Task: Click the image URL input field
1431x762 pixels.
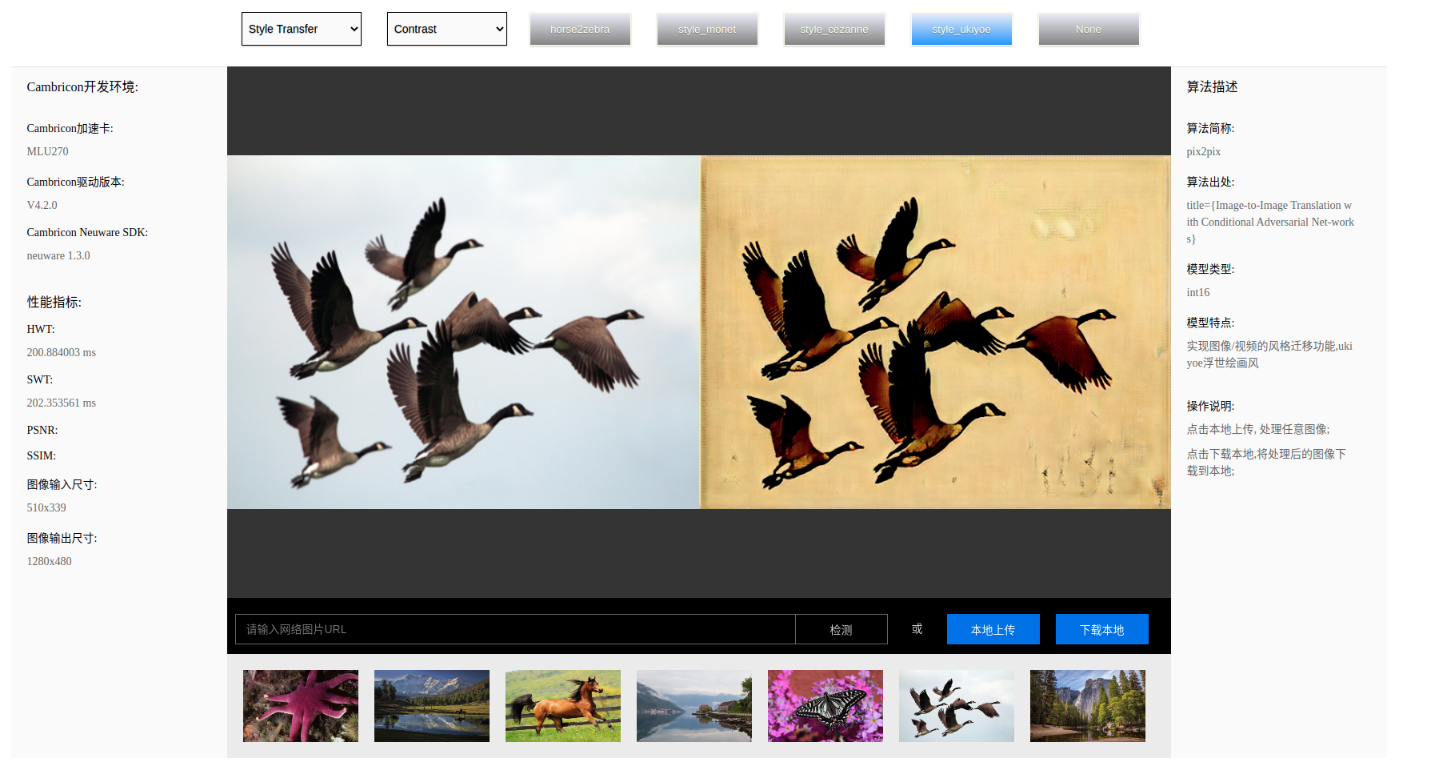Action: click(515, 629)
